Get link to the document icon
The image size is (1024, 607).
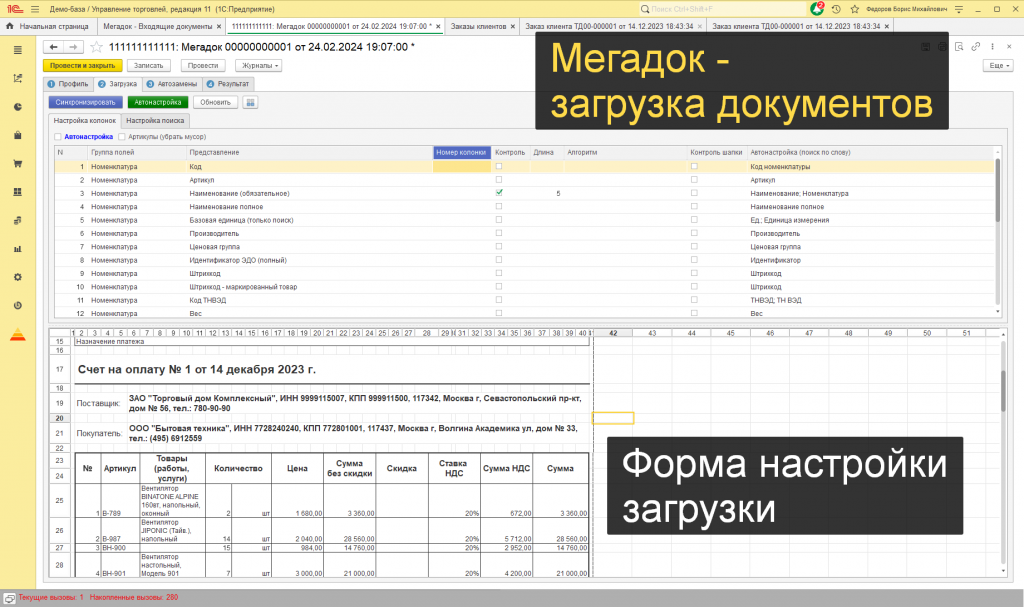976,47
